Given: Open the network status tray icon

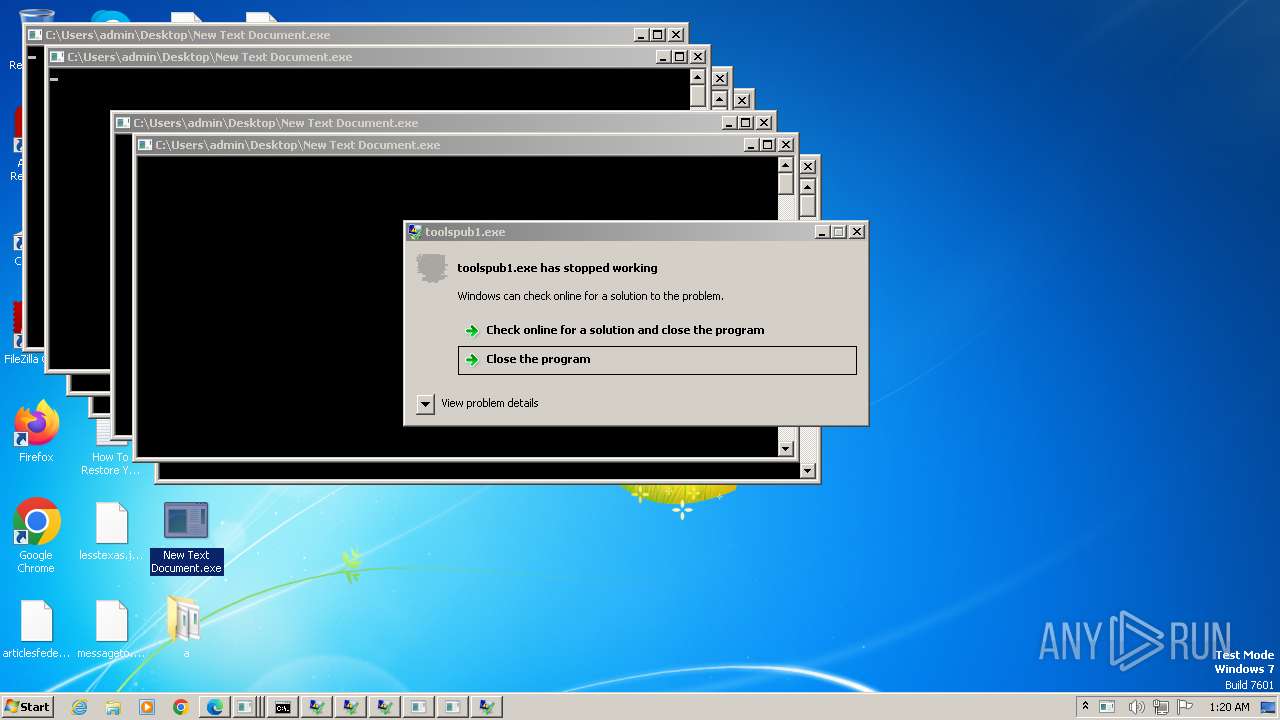Looking at the screenshot, I should 1162,707.
